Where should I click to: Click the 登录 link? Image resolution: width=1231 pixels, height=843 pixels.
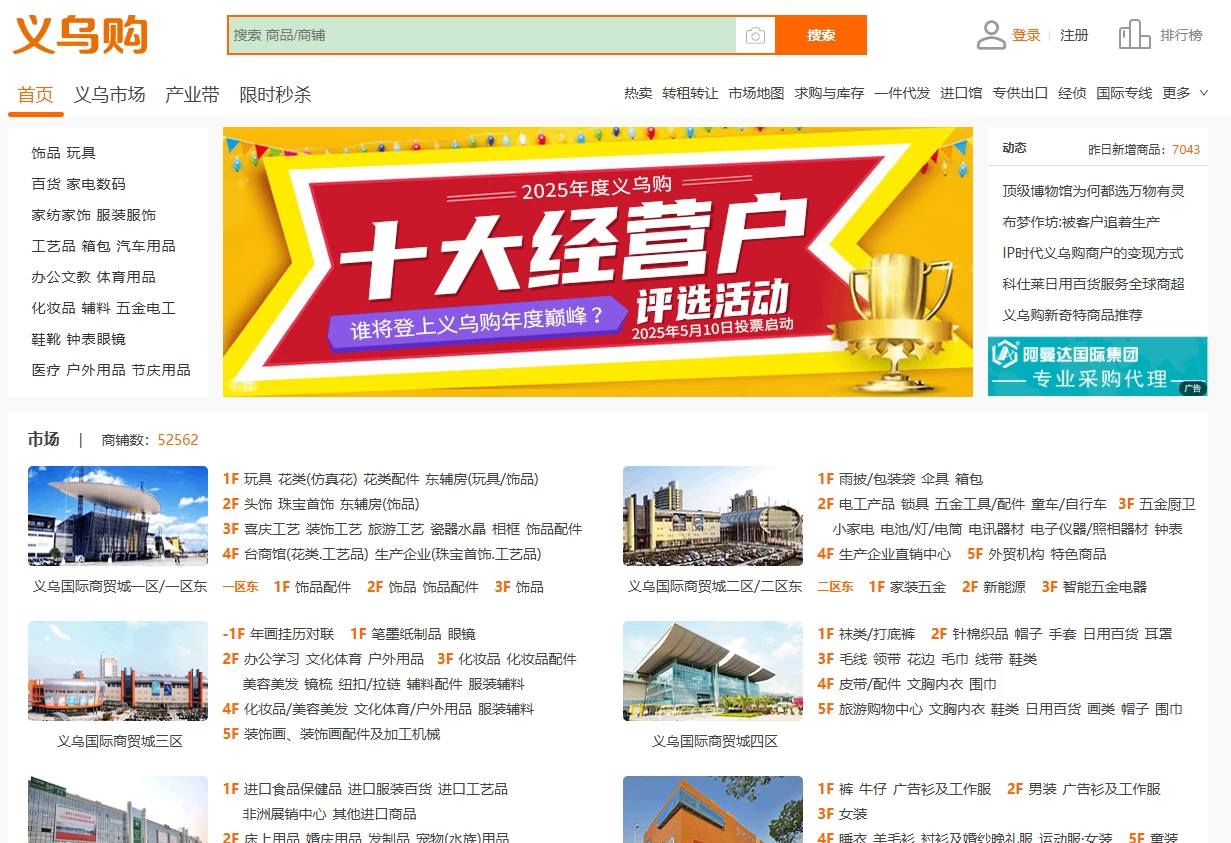coord(1026,35)
